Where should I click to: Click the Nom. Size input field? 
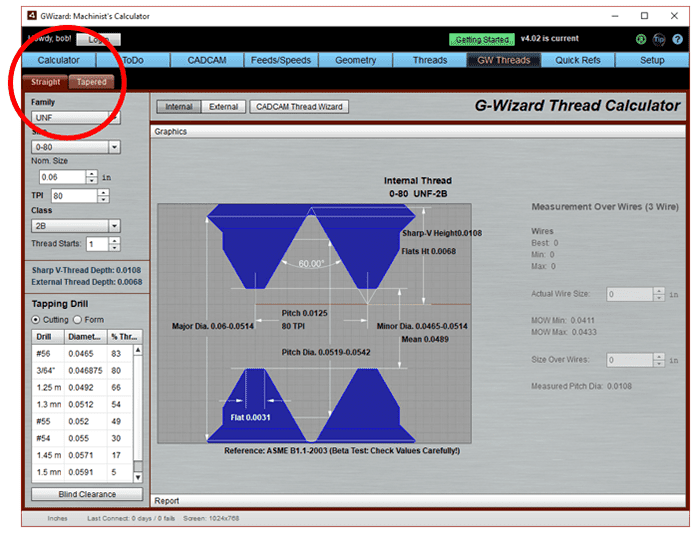pyautogui.click(x=62, y=177)
